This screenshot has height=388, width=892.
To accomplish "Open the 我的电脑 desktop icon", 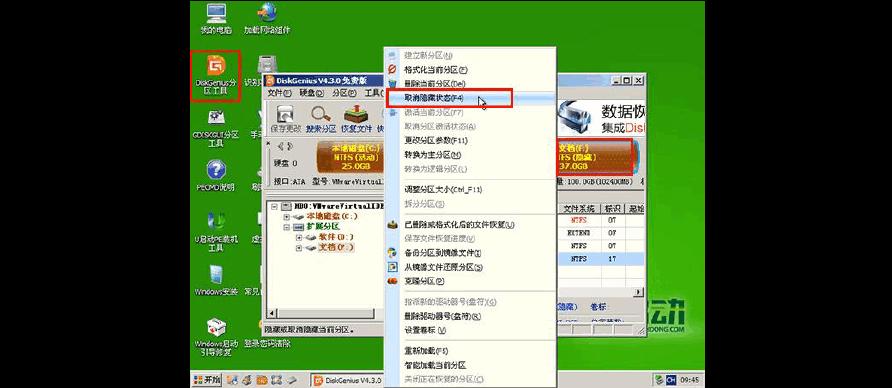I will (x=216, y=19).
